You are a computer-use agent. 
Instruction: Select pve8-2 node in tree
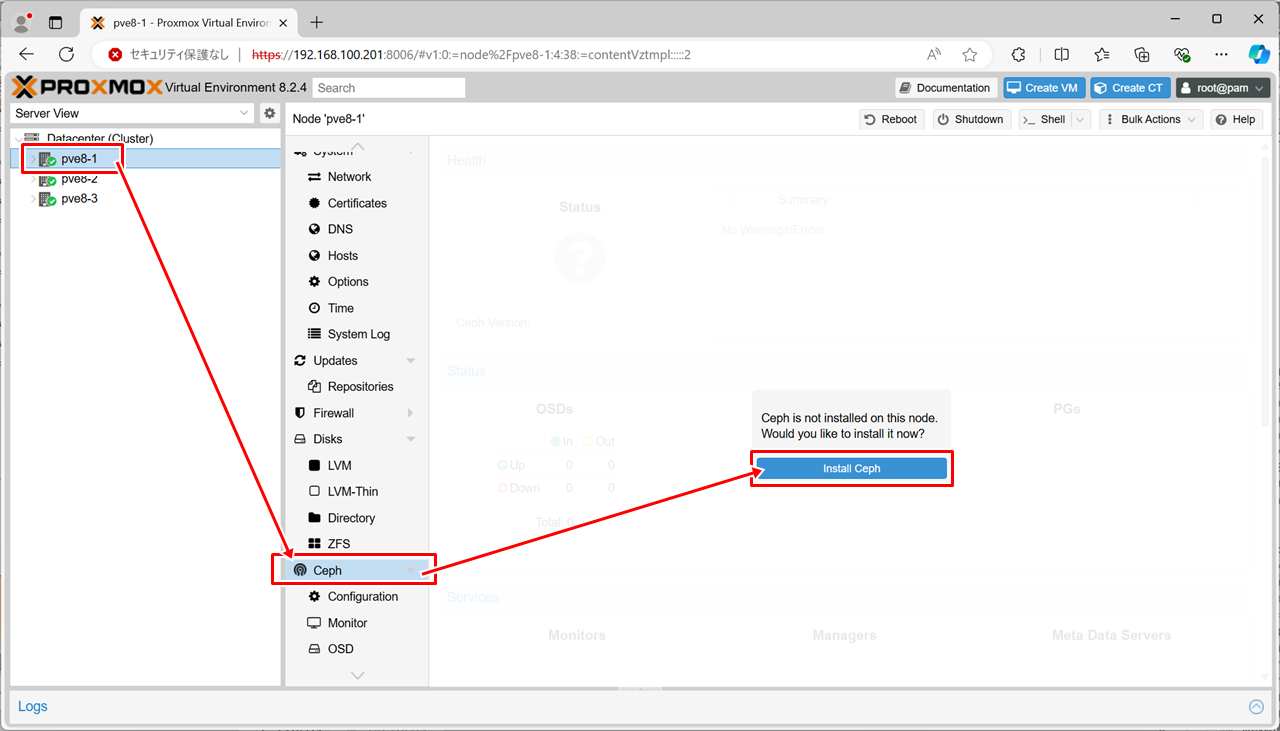79,179
